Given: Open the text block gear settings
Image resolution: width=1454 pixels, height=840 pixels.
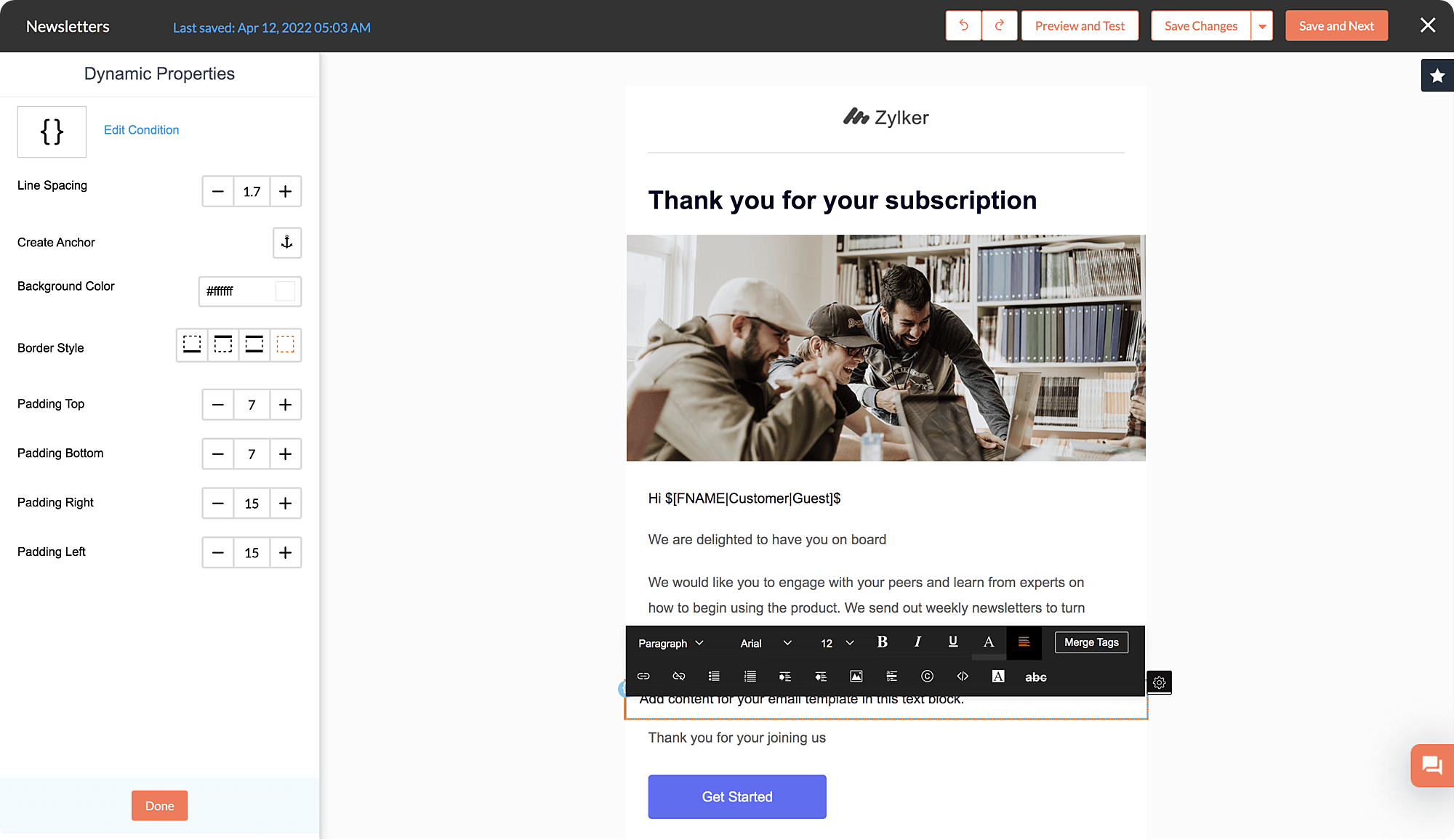Looking at the screenshot, I should pos(1159,682).
